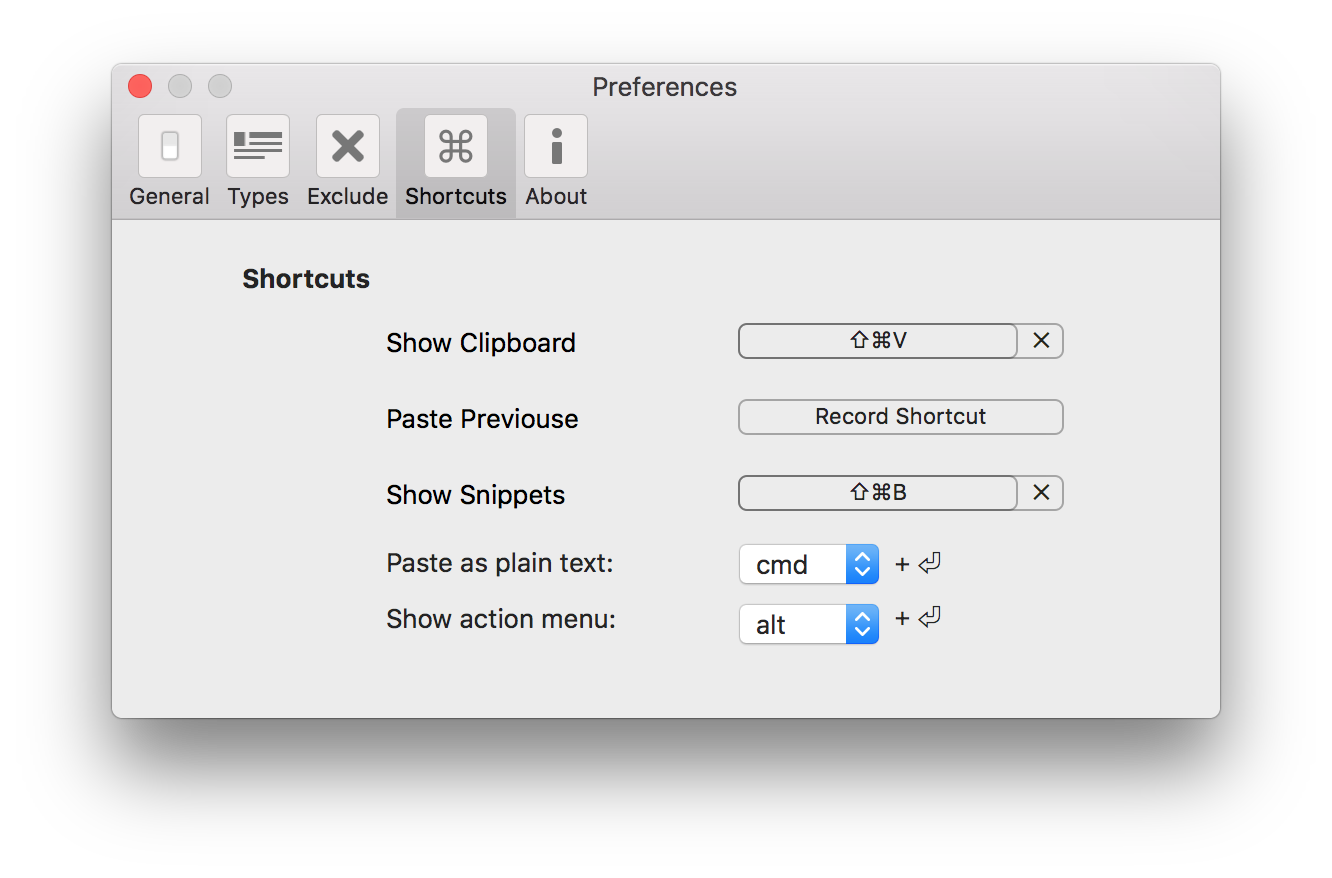1332x878 pixels.
Task: Clear the Show Snippets shortcut with X
Action: [x=1041, y=493]
